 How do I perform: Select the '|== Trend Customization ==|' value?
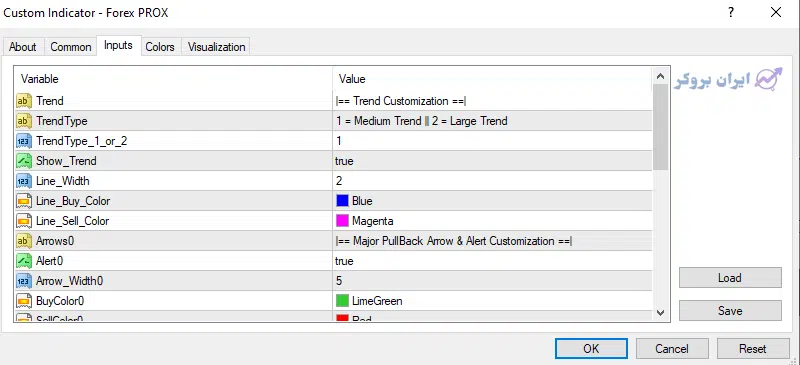coord(401,101)
